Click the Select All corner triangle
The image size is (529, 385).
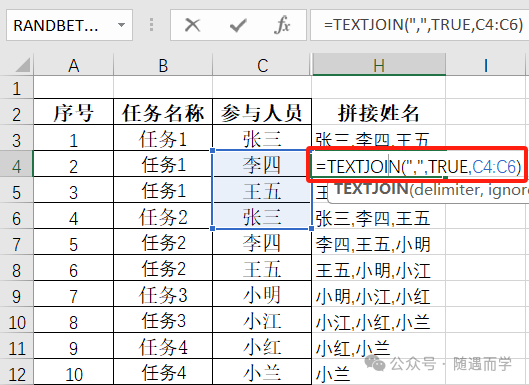[x=22, y=65]
